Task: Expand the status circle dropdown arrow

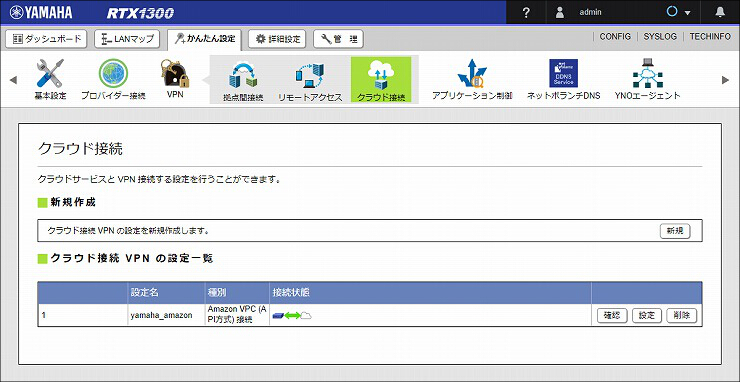Action: point(688,13)
